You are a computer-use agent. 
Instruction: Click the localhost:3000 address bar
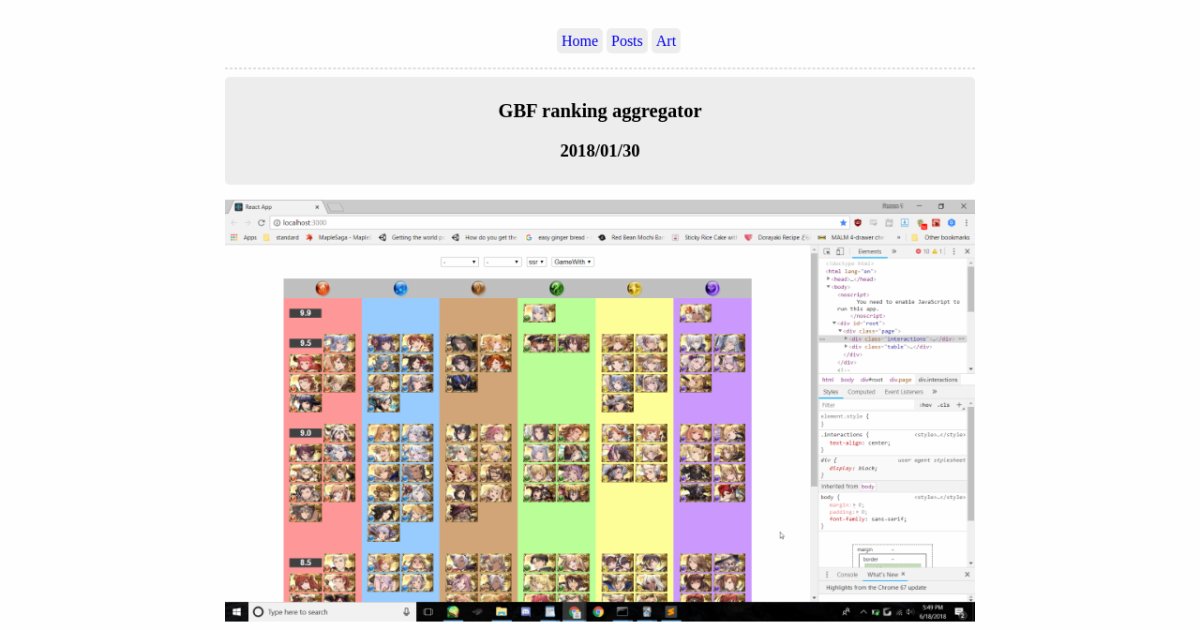[550, 223]
